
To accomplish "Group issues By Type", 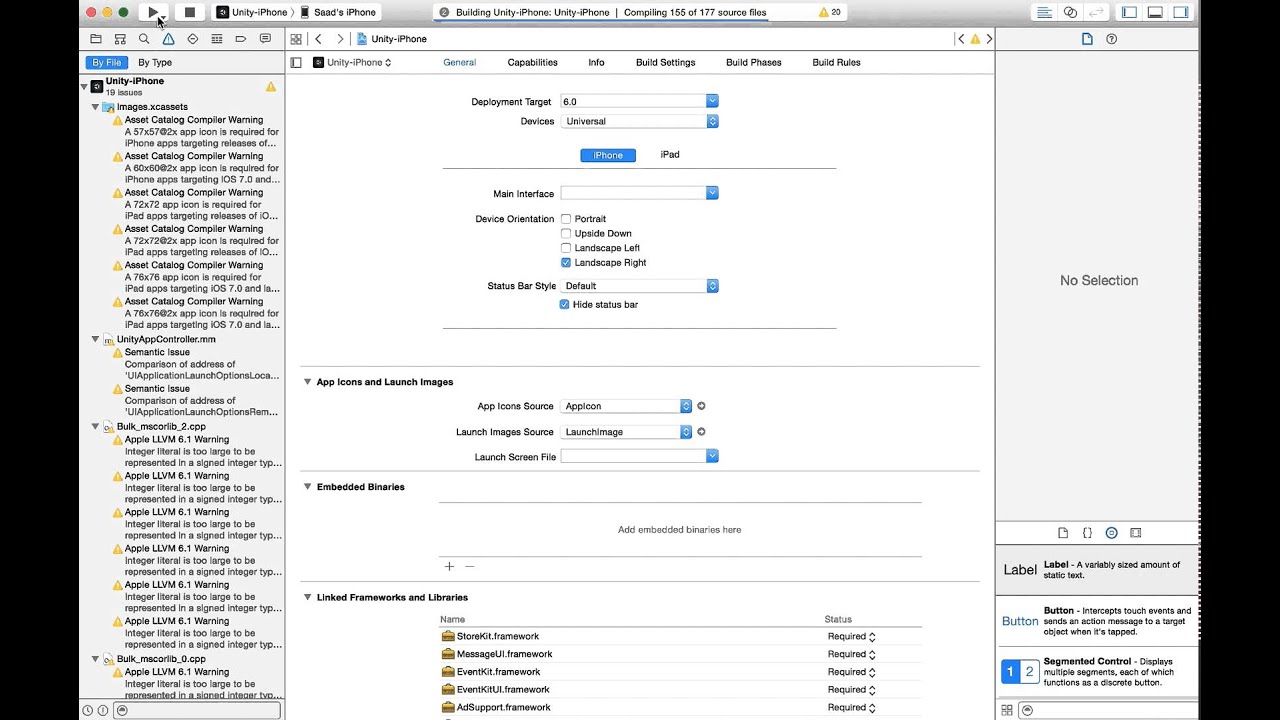I will [x=155, y=62].
